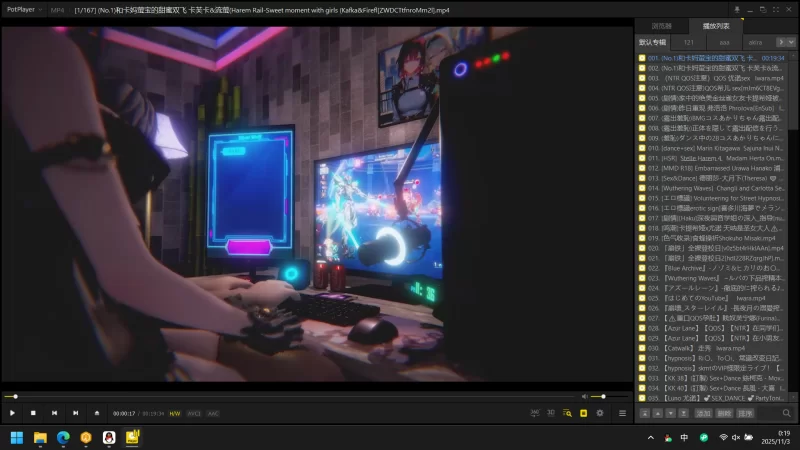Select playlist entry 028 Azur Lane

[x=712, y=328]
